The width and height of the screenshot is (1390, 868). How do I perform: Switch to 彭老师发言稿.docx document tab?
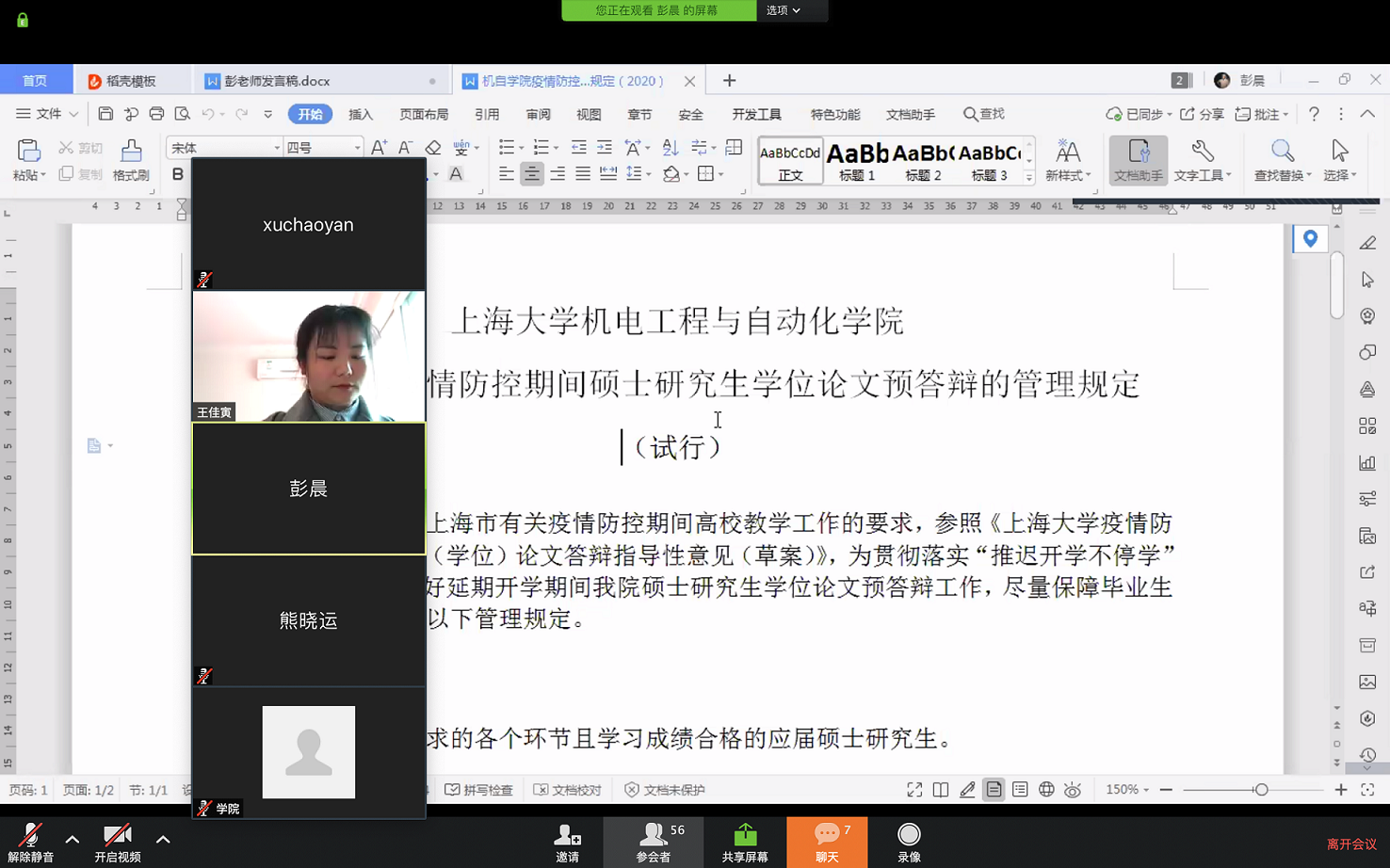pyautogui.click(x=277, y=81)
